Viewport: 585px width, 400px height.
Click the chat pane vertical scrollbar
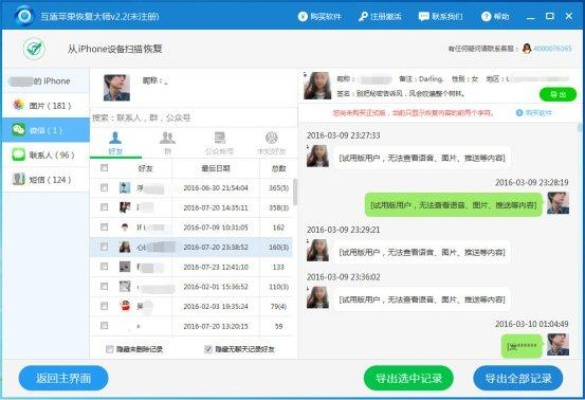pos(580,128)
